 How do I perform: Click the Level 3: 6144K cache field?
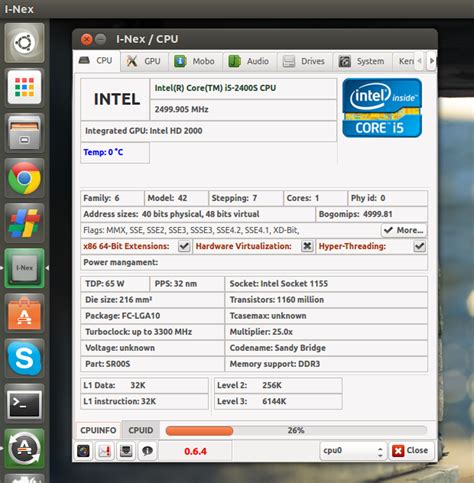point(278,402)
